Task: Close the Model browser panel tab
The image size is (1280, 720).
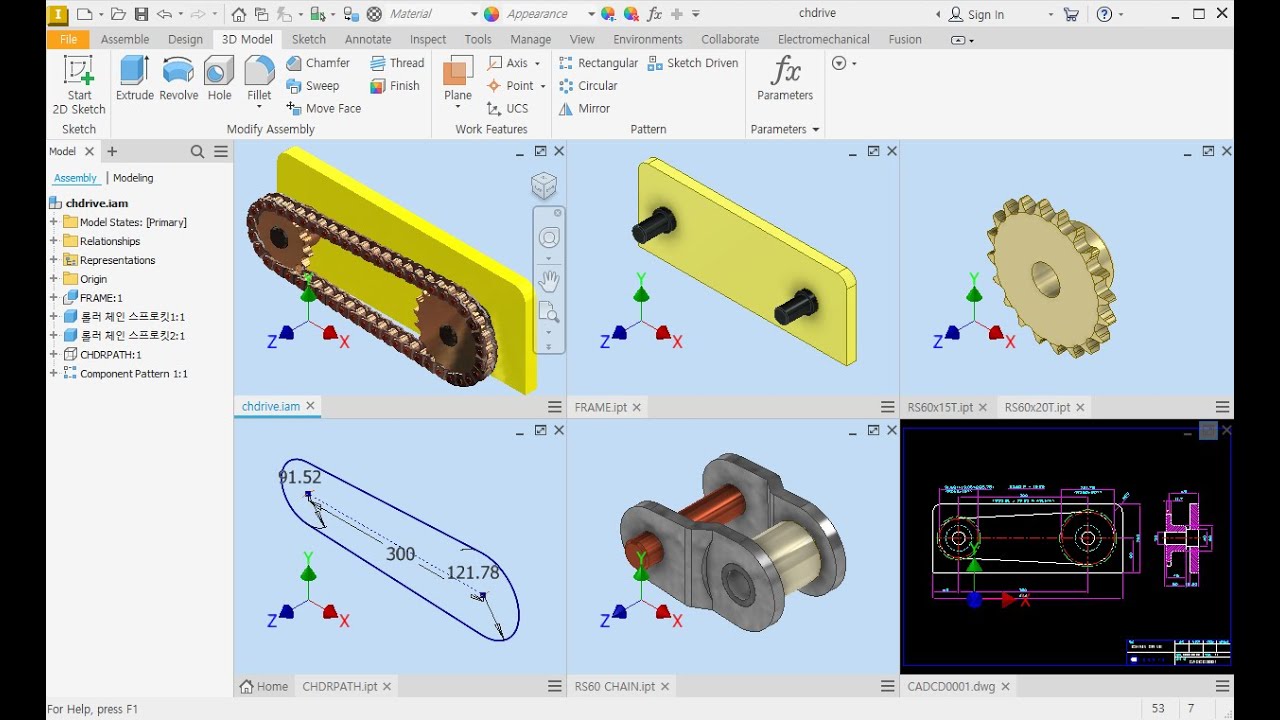Action: coord(89,152)
